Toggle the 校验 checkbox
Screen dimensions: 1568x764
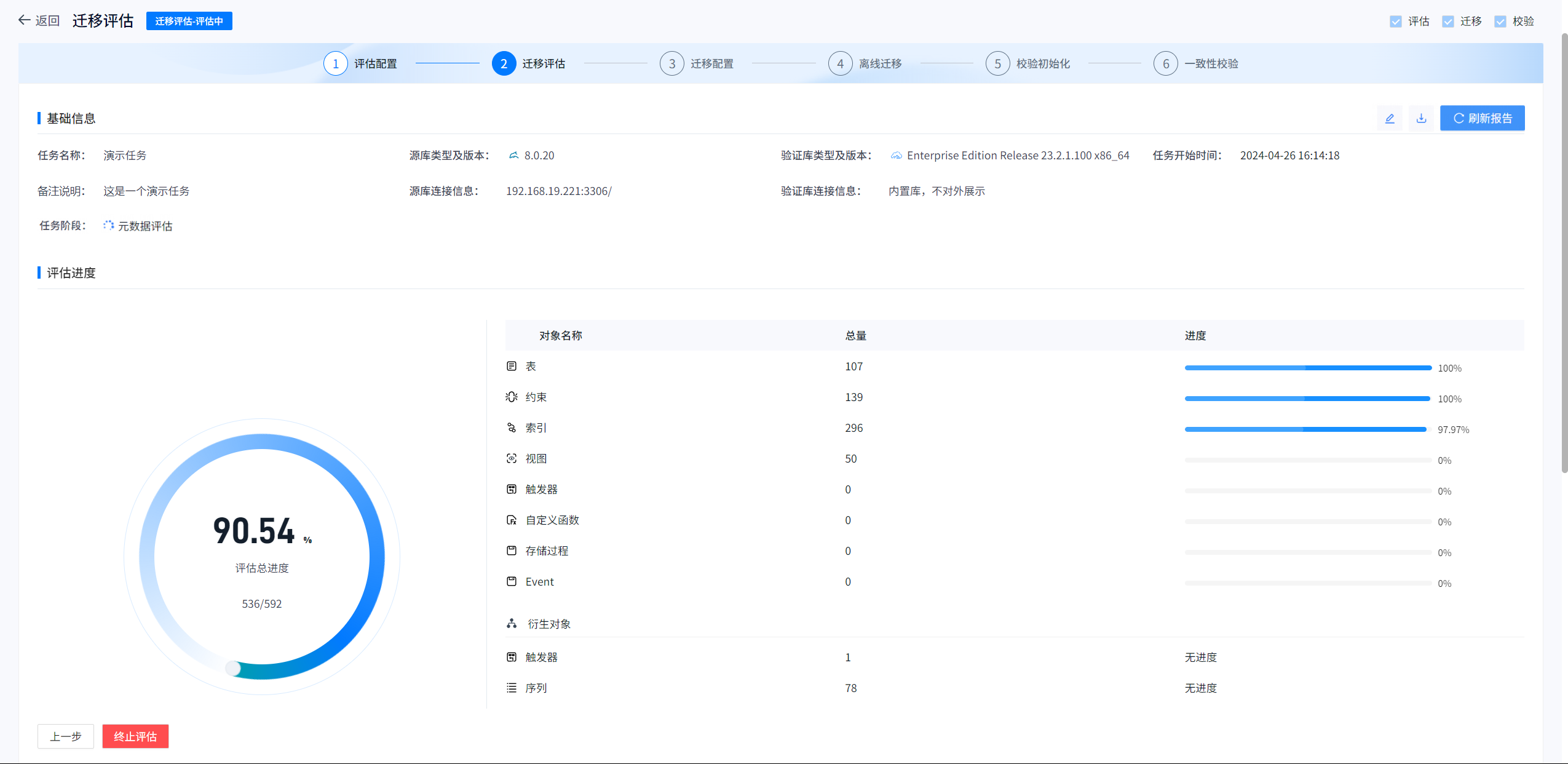coord(1500,22)
